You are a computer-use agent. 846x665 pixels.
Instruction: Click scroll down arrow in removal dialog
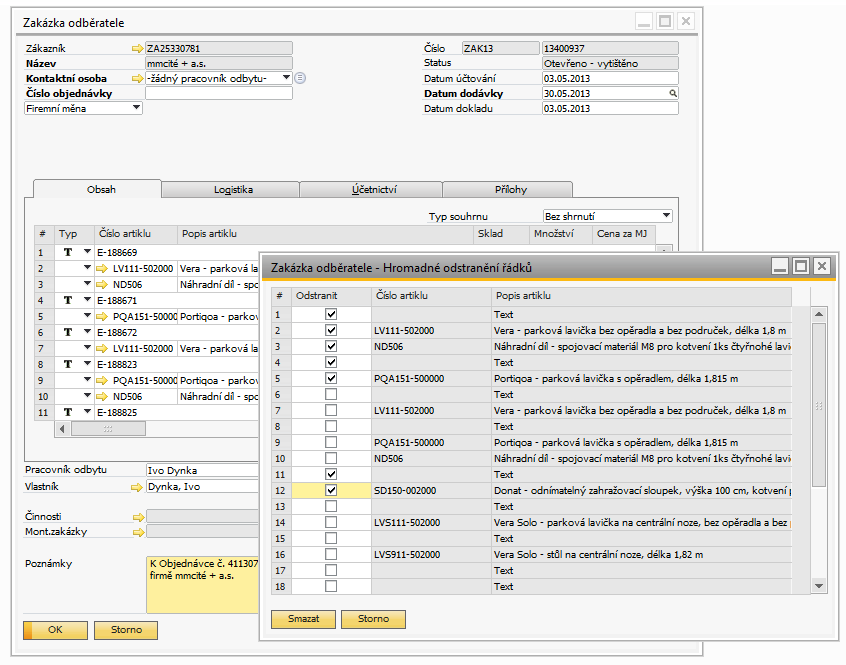click(819, 586)
